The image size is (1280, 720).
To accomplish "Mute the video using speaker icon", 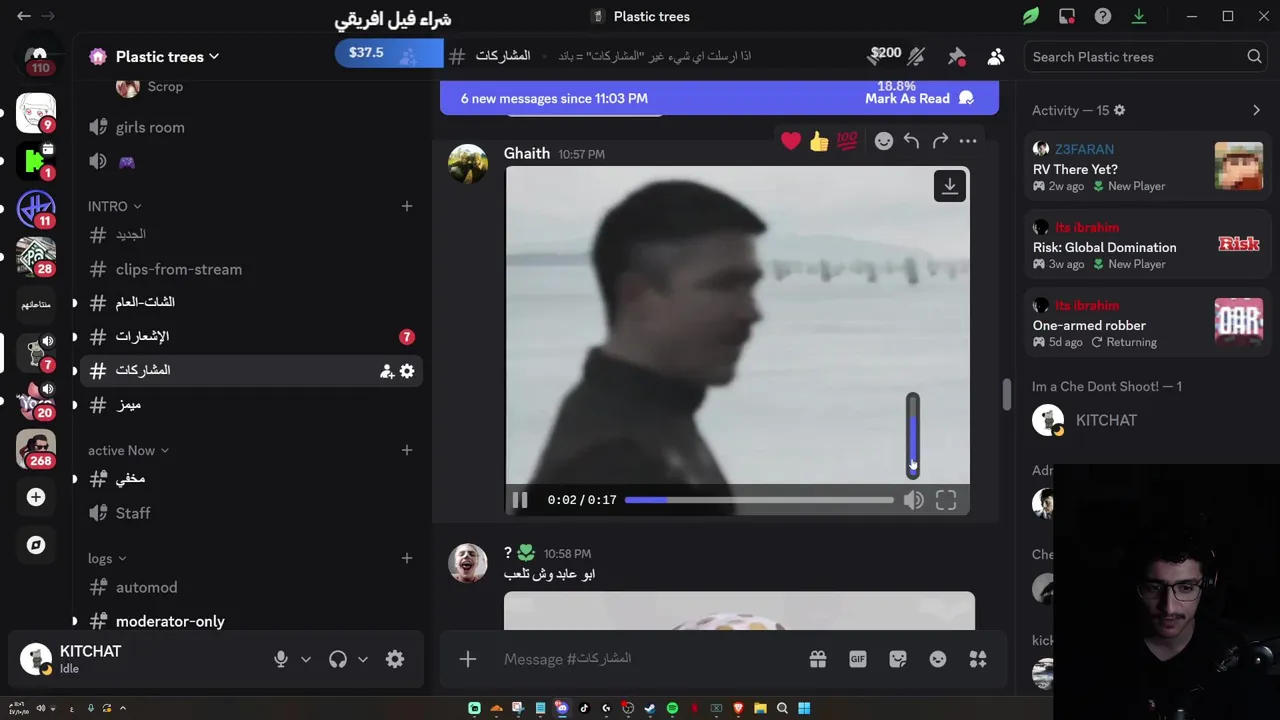I will point(913,500).
